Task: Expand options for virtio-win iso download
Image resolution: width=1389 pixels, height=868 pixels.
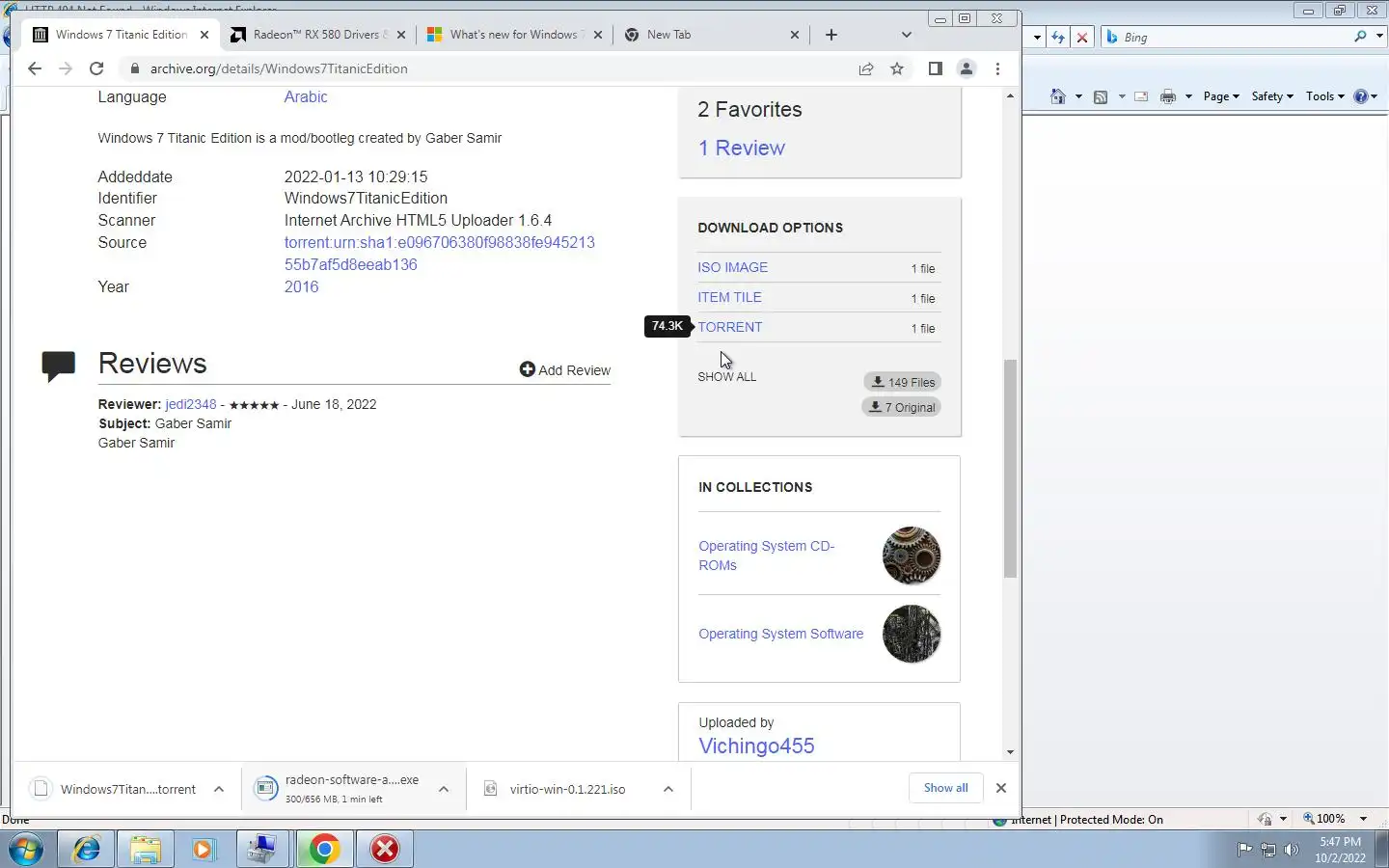Action: [668, 789]
